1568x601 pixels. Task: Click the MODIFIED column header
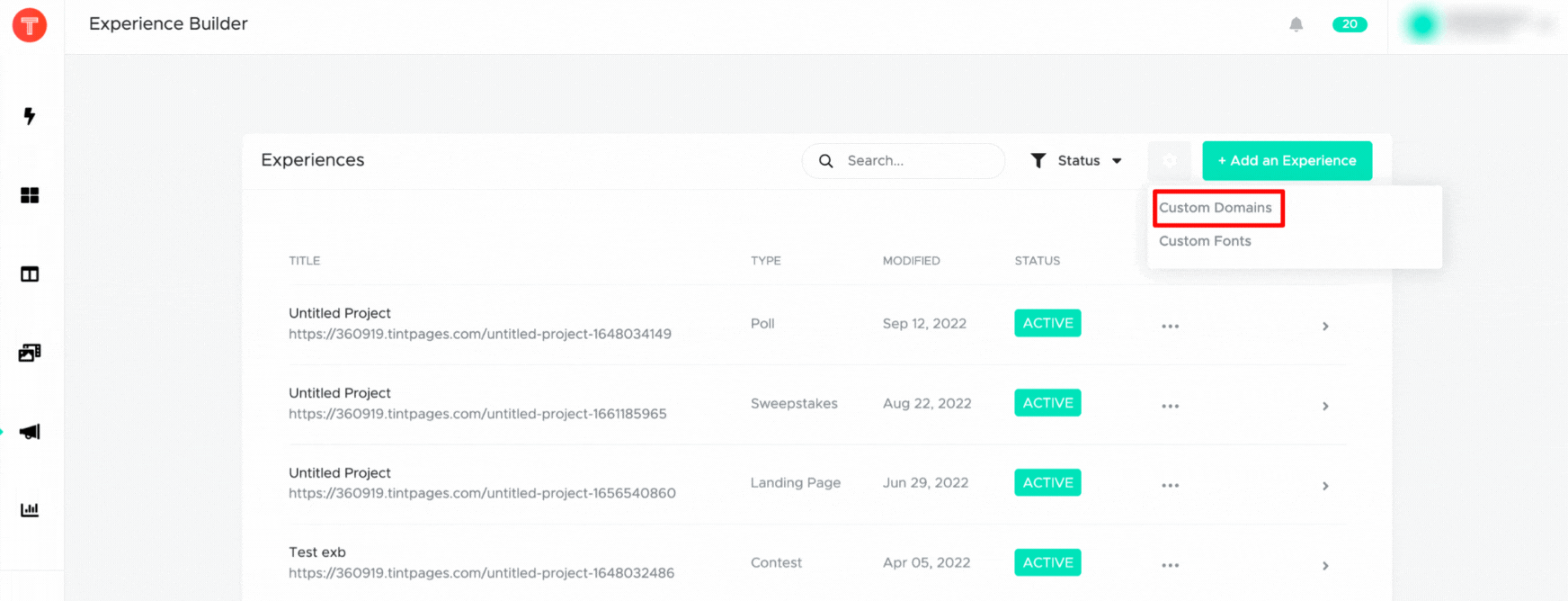[911, 261]
